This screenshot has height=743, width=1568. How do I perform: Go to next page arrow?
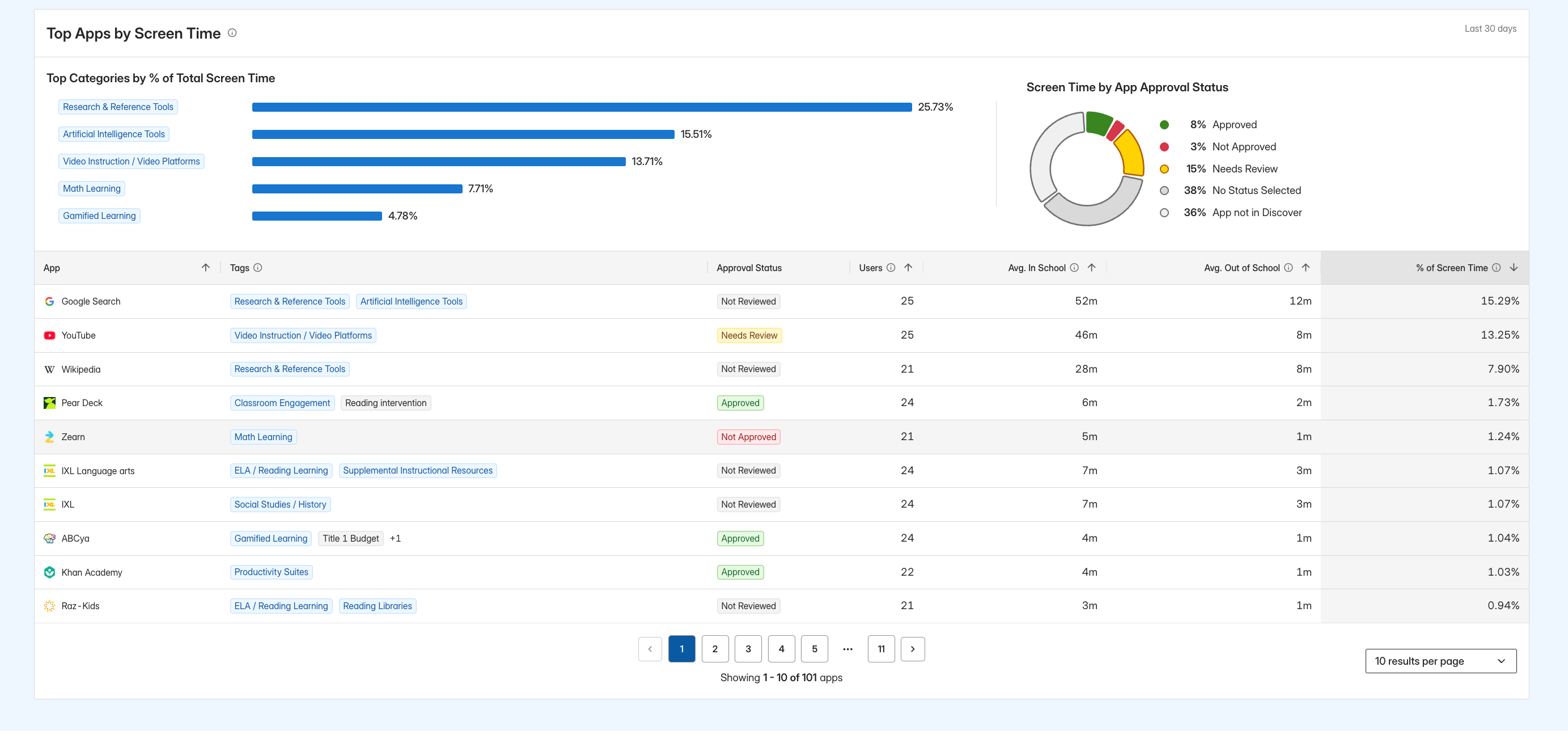coord(913,649)
